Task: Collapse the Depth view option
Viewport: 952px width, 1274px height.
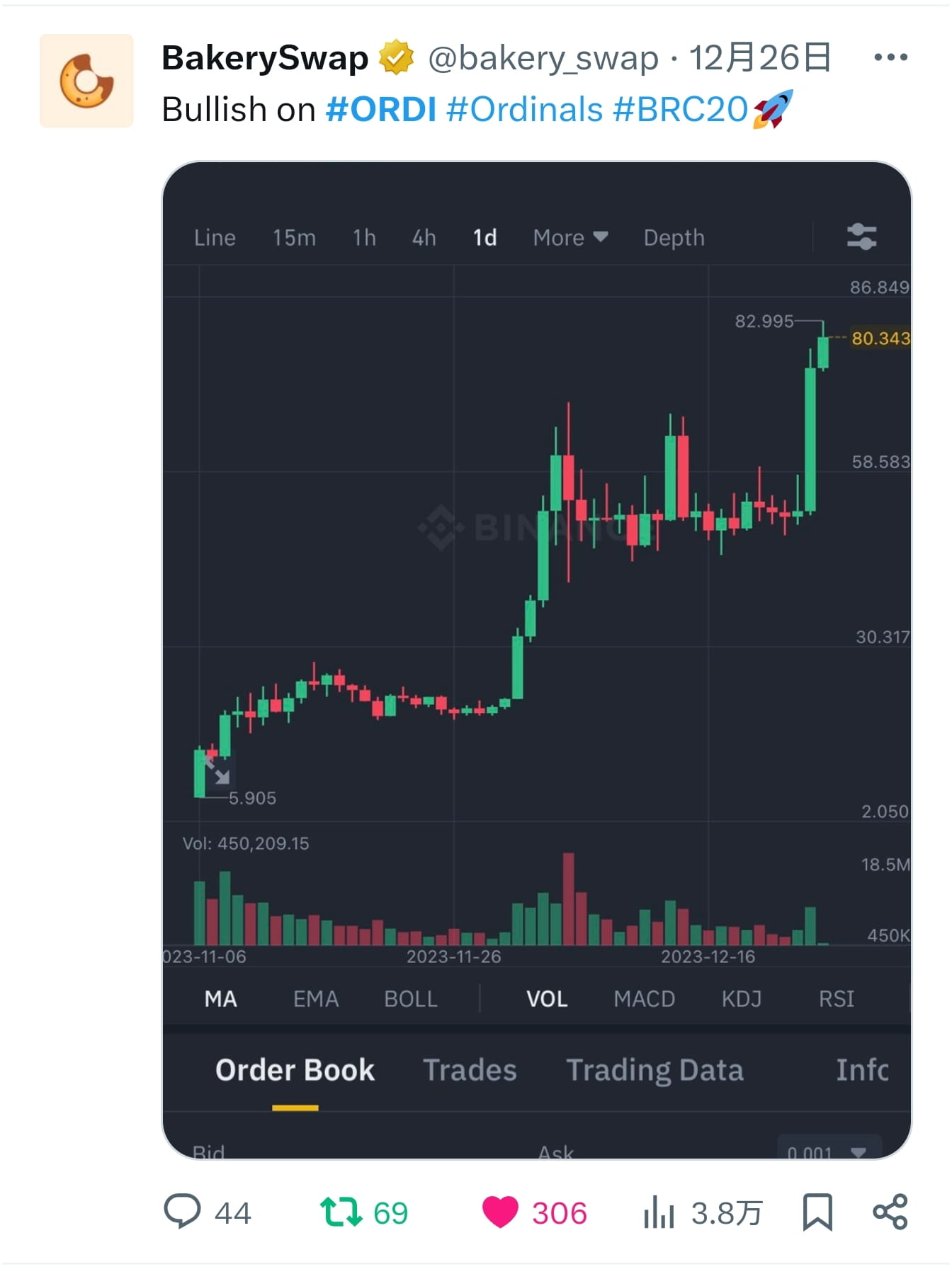Action: pos(673,237)
